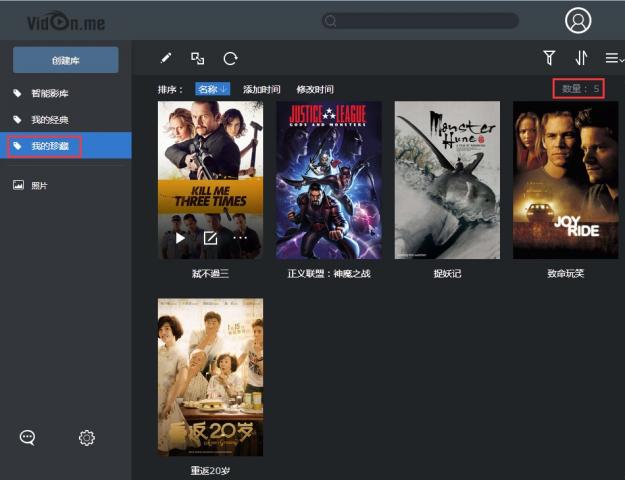Open 我的经典 in the sidebar
The width and height of the screenshot is (625, 480).
[x=50, y=120]
